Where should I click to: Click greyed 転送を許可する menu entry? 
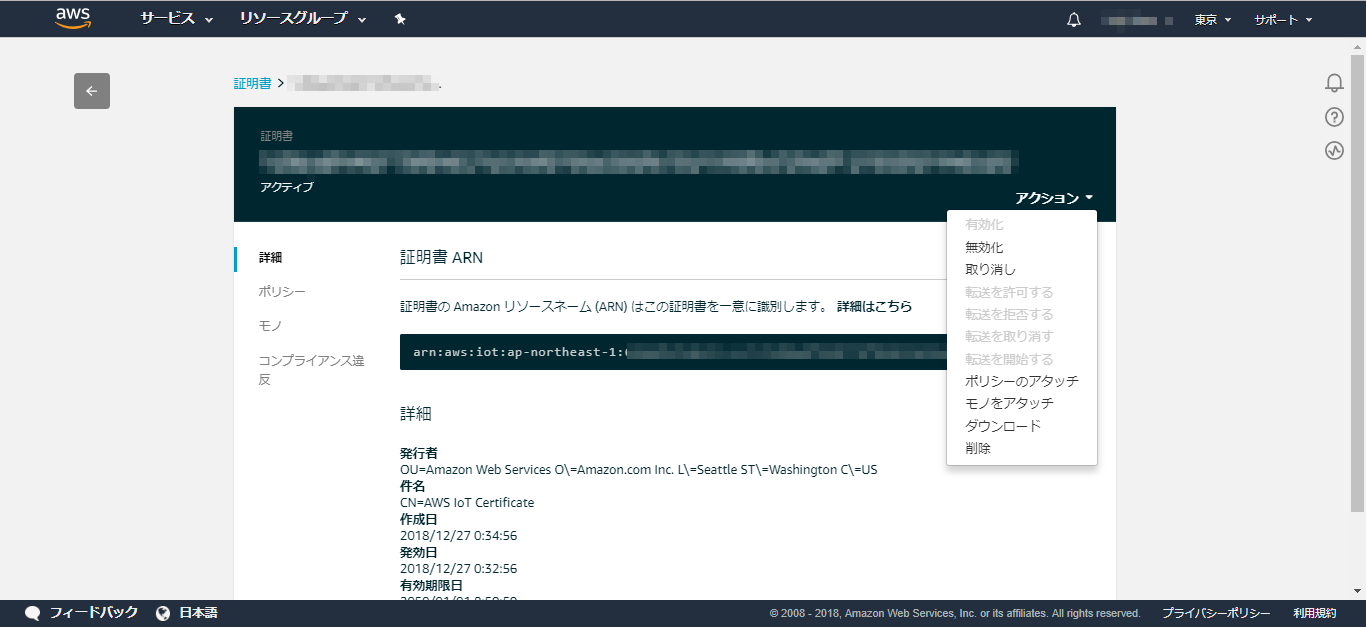[1009, 292]
